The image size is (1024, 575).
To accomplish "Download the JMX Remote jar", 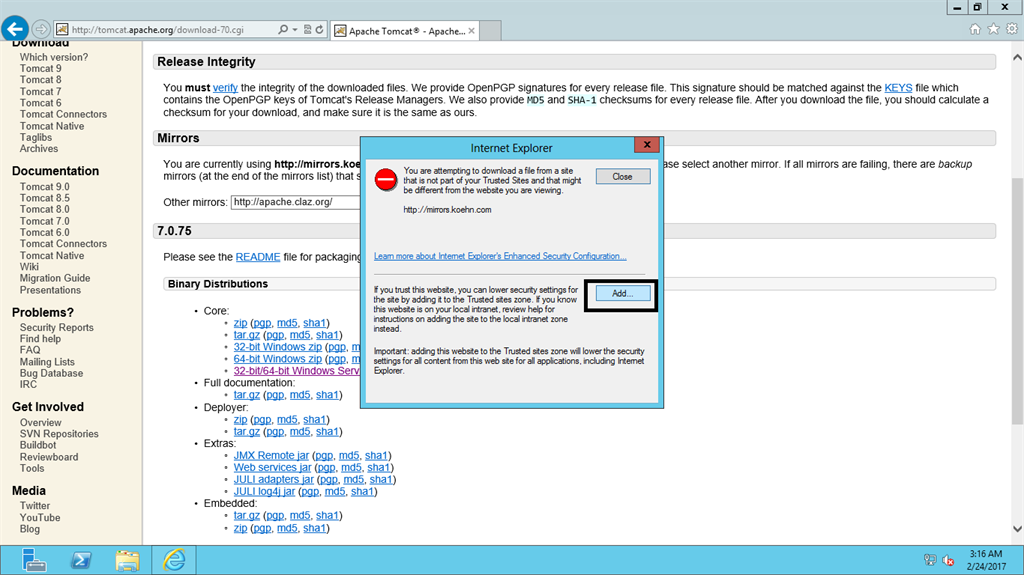I will pyautogui.click(x=271, y=455).
